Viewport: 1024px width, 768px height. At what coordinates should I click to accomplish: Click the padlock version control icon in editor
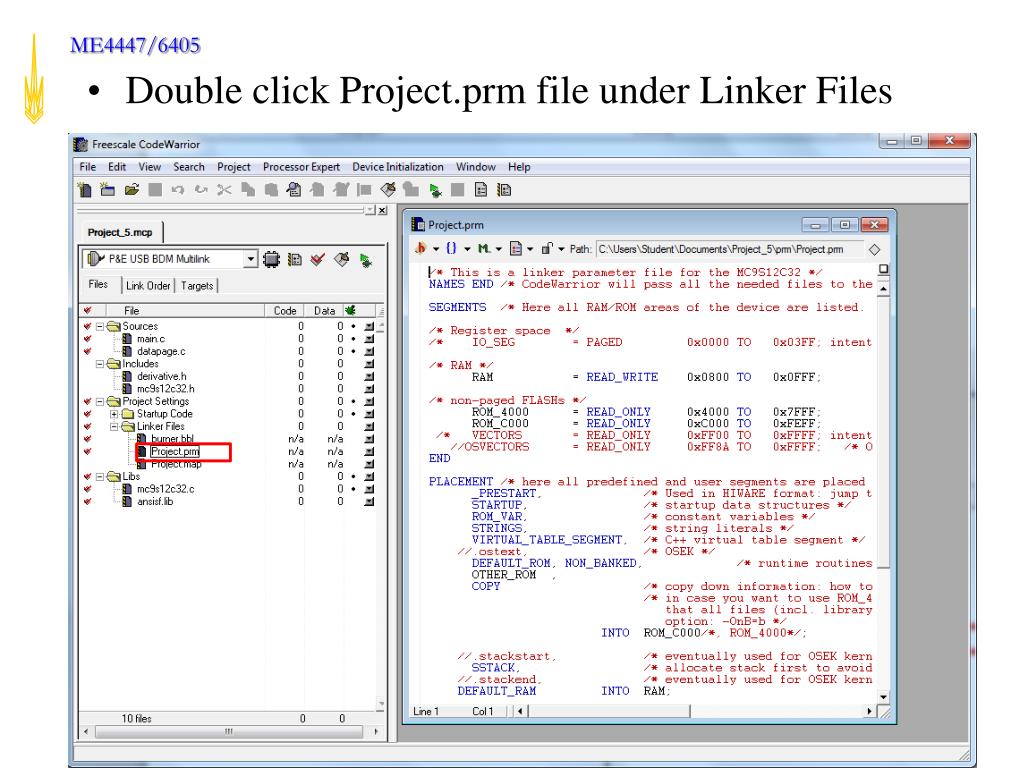(x=547, y=249)
